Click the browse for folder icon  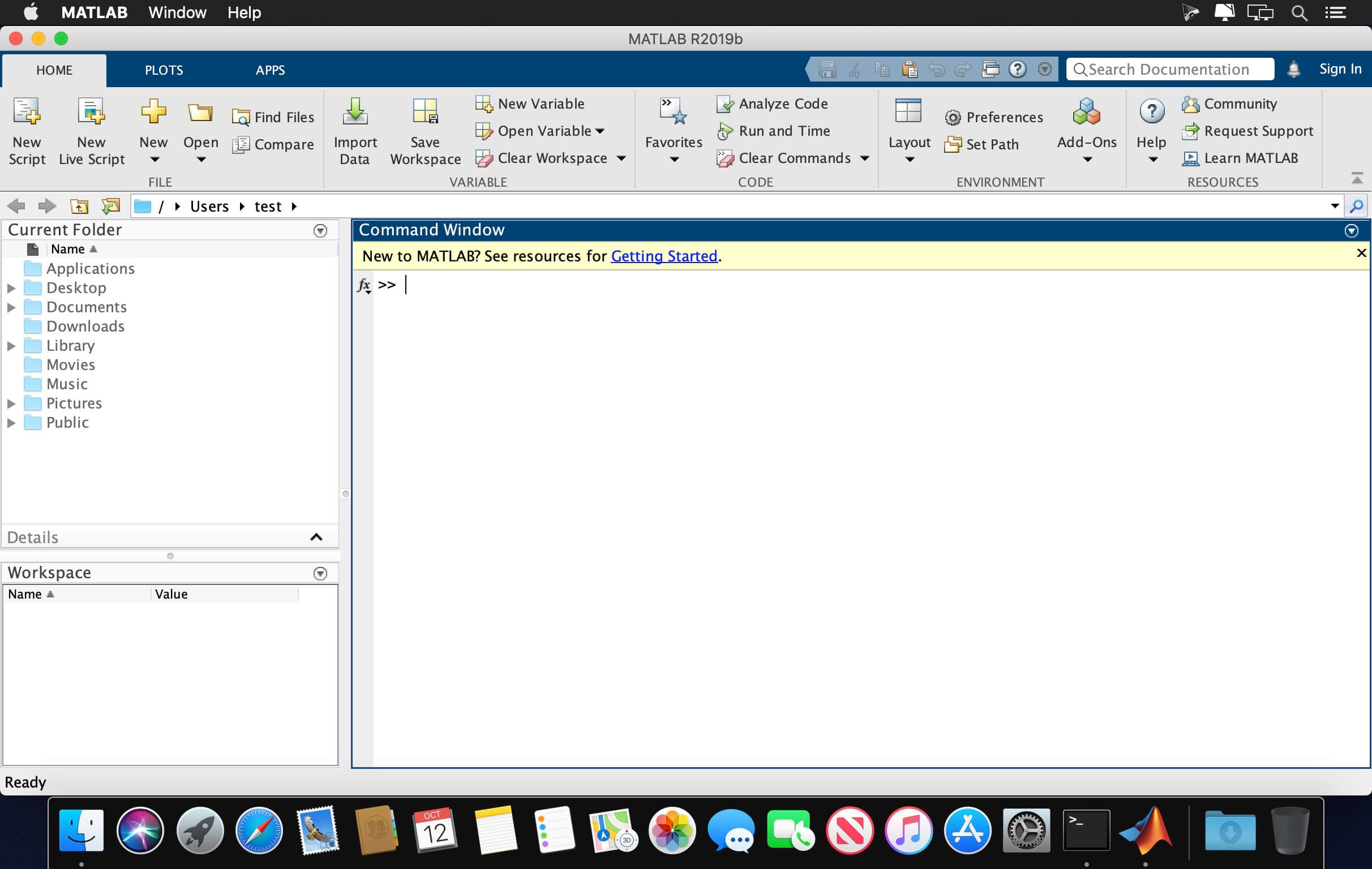(x=110, y=206)
